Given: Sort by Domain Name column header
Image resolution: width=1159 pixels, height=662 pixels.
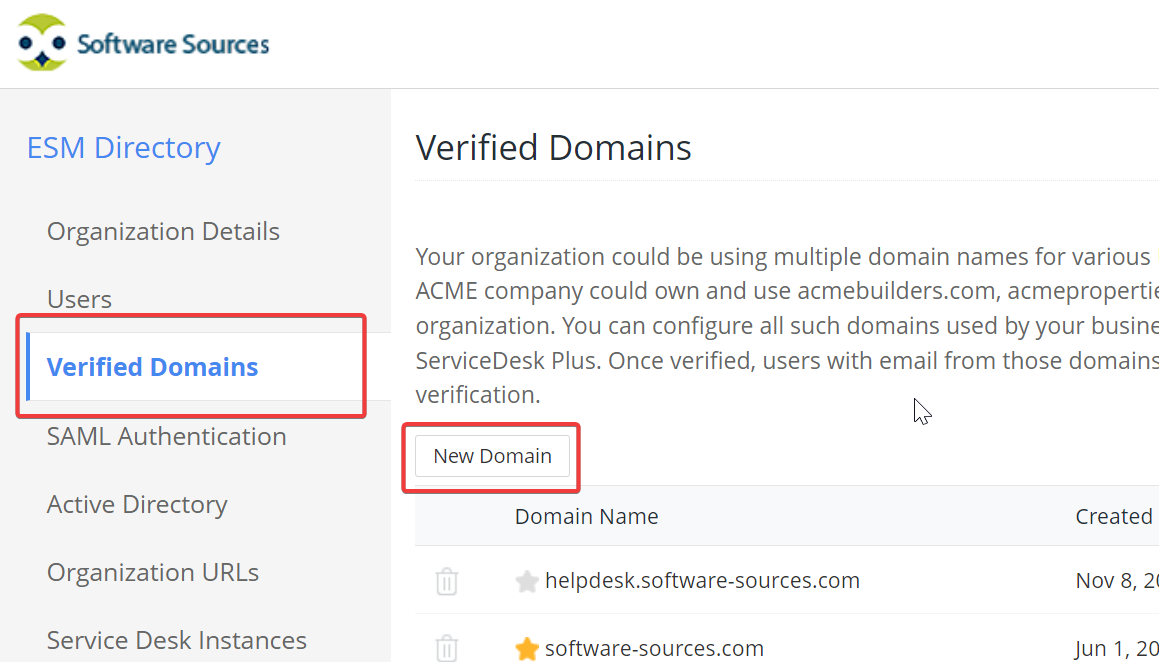Looking at the screenshot, I should click(x=586, y=516).
